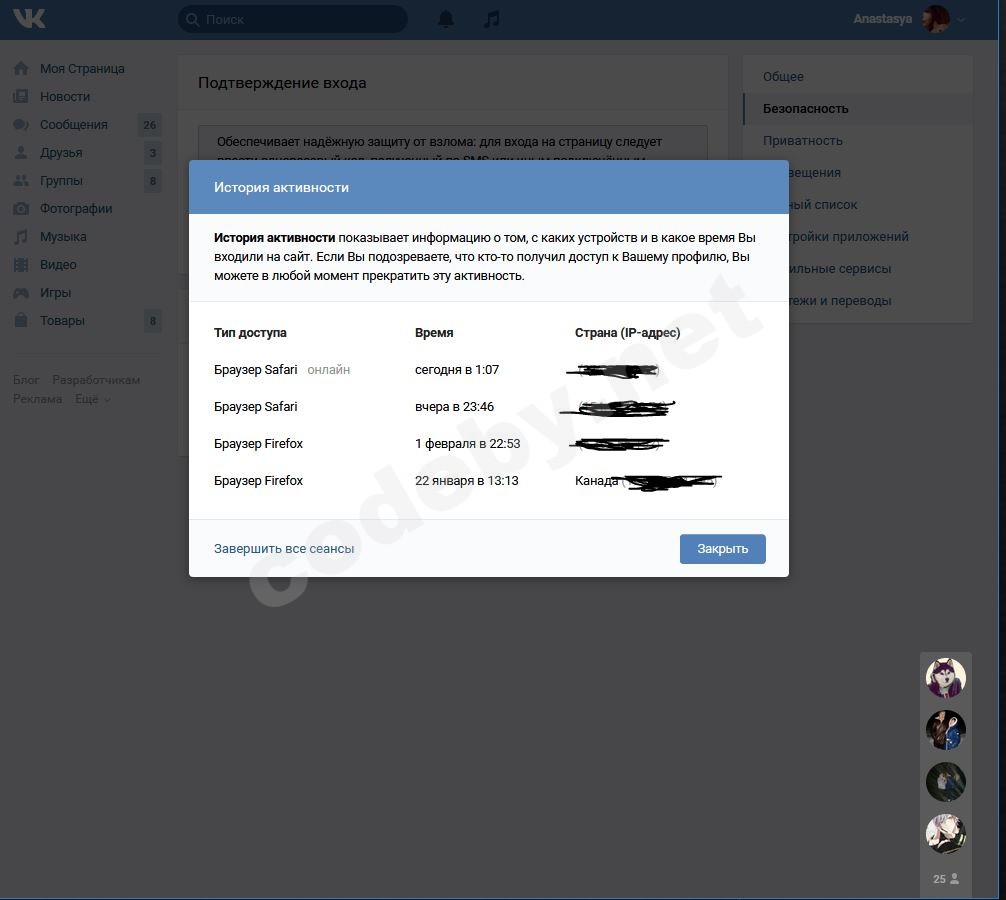Image resolution: width=1006 pixels, height=900 pixels.
Task: Click the search magnifier icon
Action: pyautogui.click(x=192, y=20)
